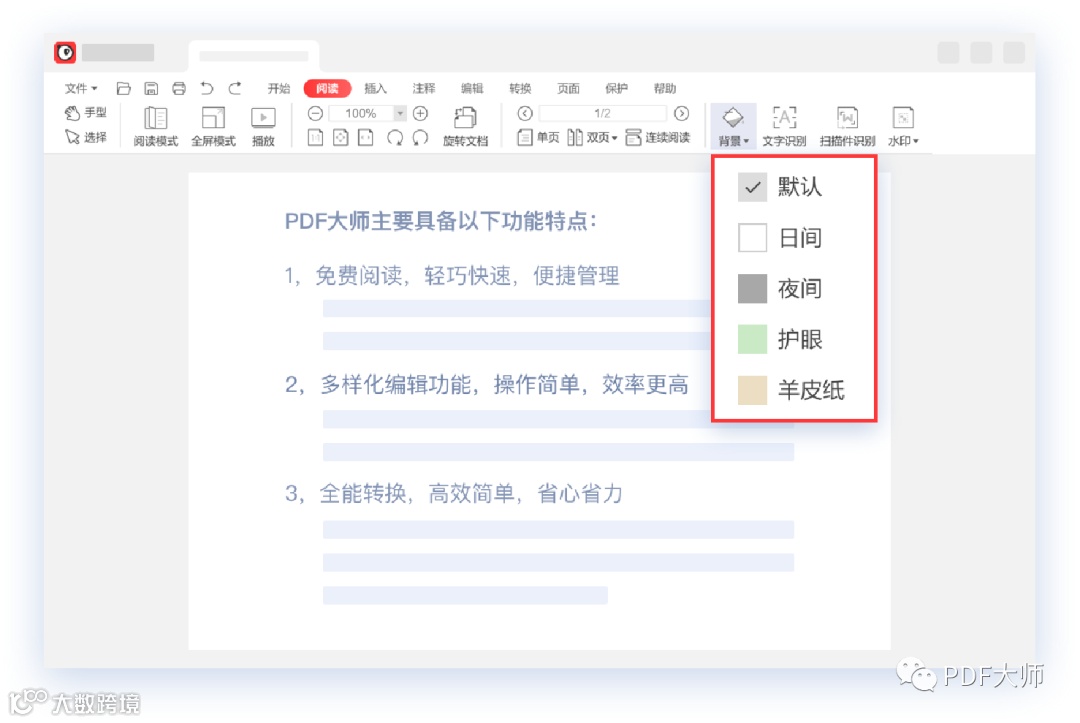Image resolution: width=1080 pixels, height=723 pixels.
Task: Go to next page arrow
Action: pyautogui.click(x=681, y=113)
